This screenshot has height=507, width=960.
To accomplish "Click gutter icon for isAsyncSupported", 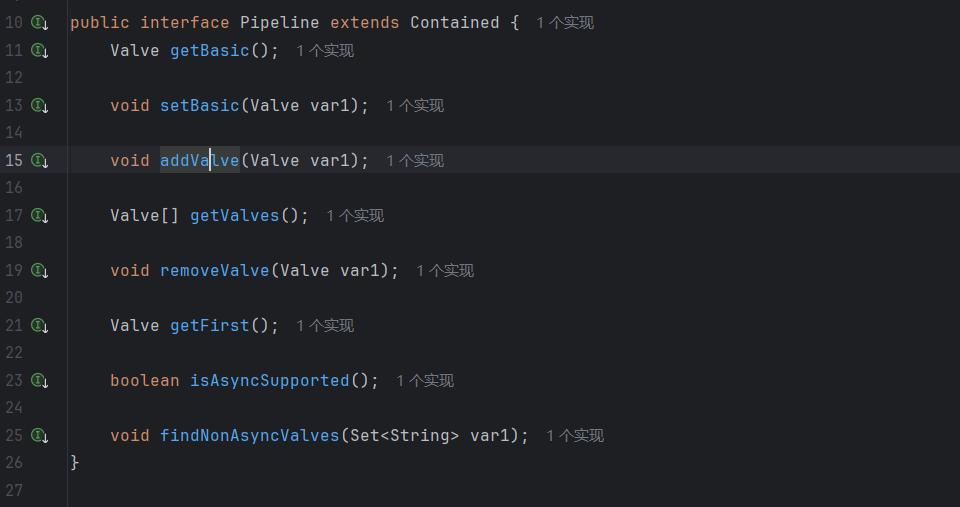I will click(40, 380).
